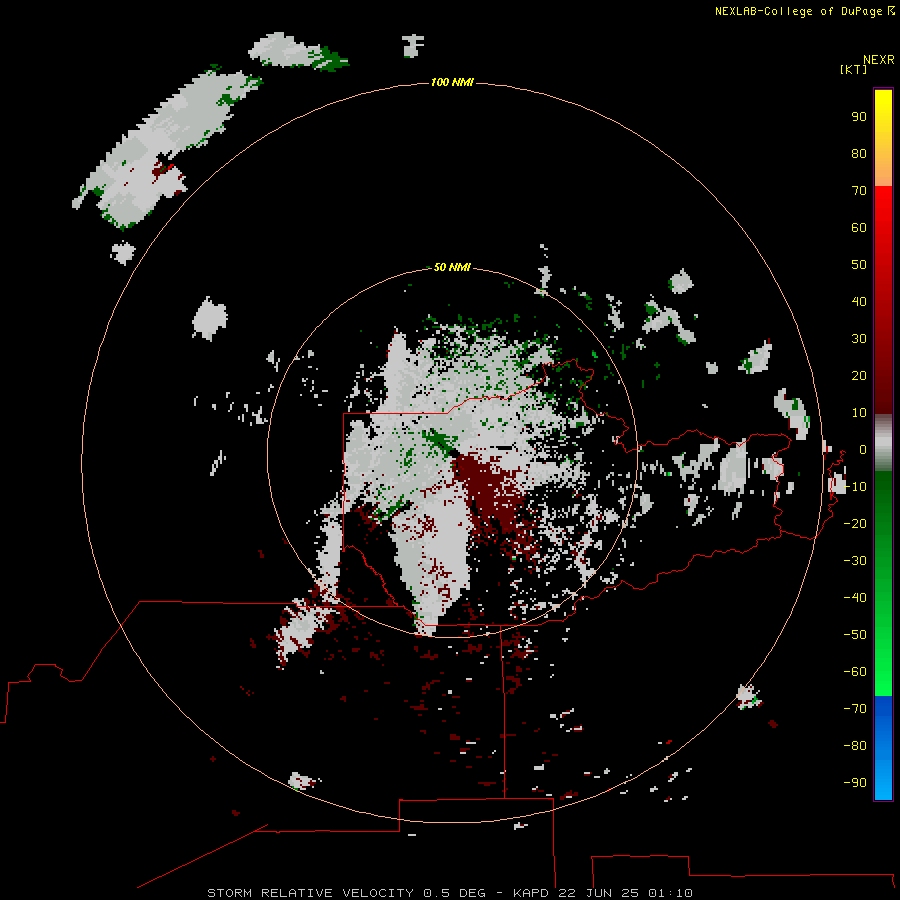Image resolution: width=900 pixels, height=900 pixels.
Task: Click the 20 value on the velocity scale
Action: point(859,376)
